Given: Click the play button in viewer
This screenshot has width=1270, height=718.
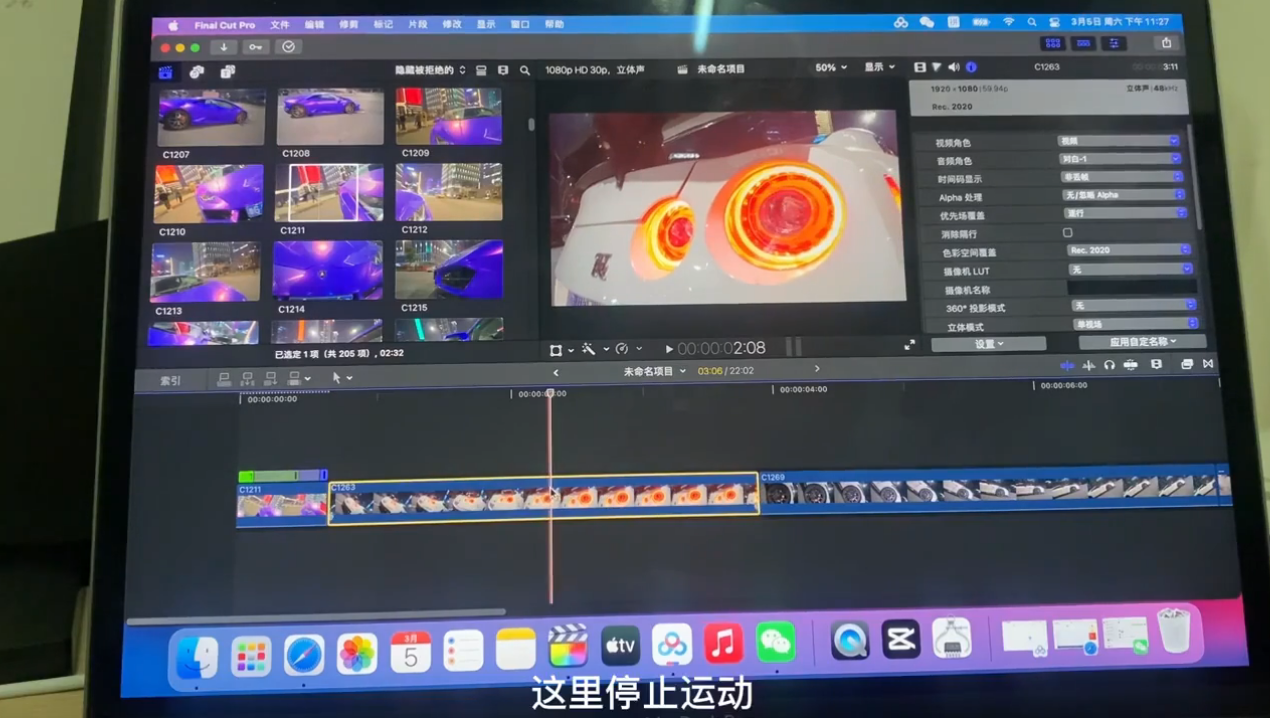Looking at the screenshot, I should pyautogui.click(x=669, y=349).
